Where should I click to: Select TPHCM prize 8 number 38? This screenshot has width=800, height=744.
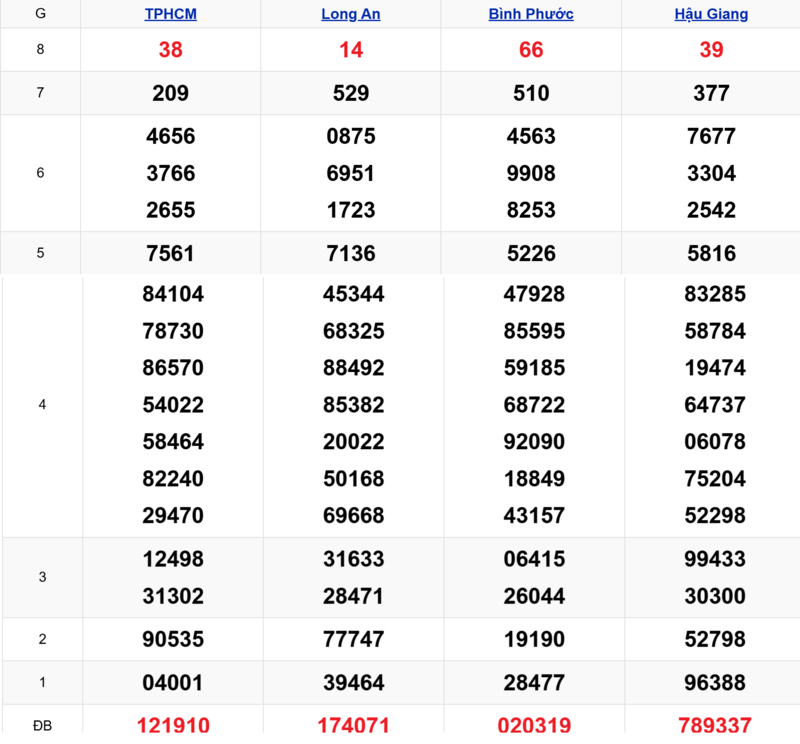(170, 49)
